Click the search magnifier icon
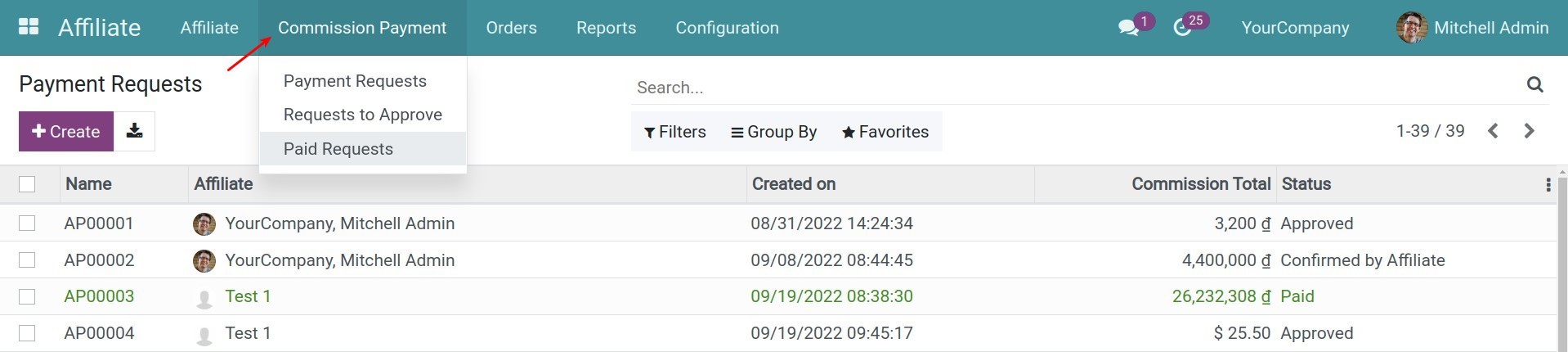Viewport: 1568px width, 352px height. click(1534, 85)
